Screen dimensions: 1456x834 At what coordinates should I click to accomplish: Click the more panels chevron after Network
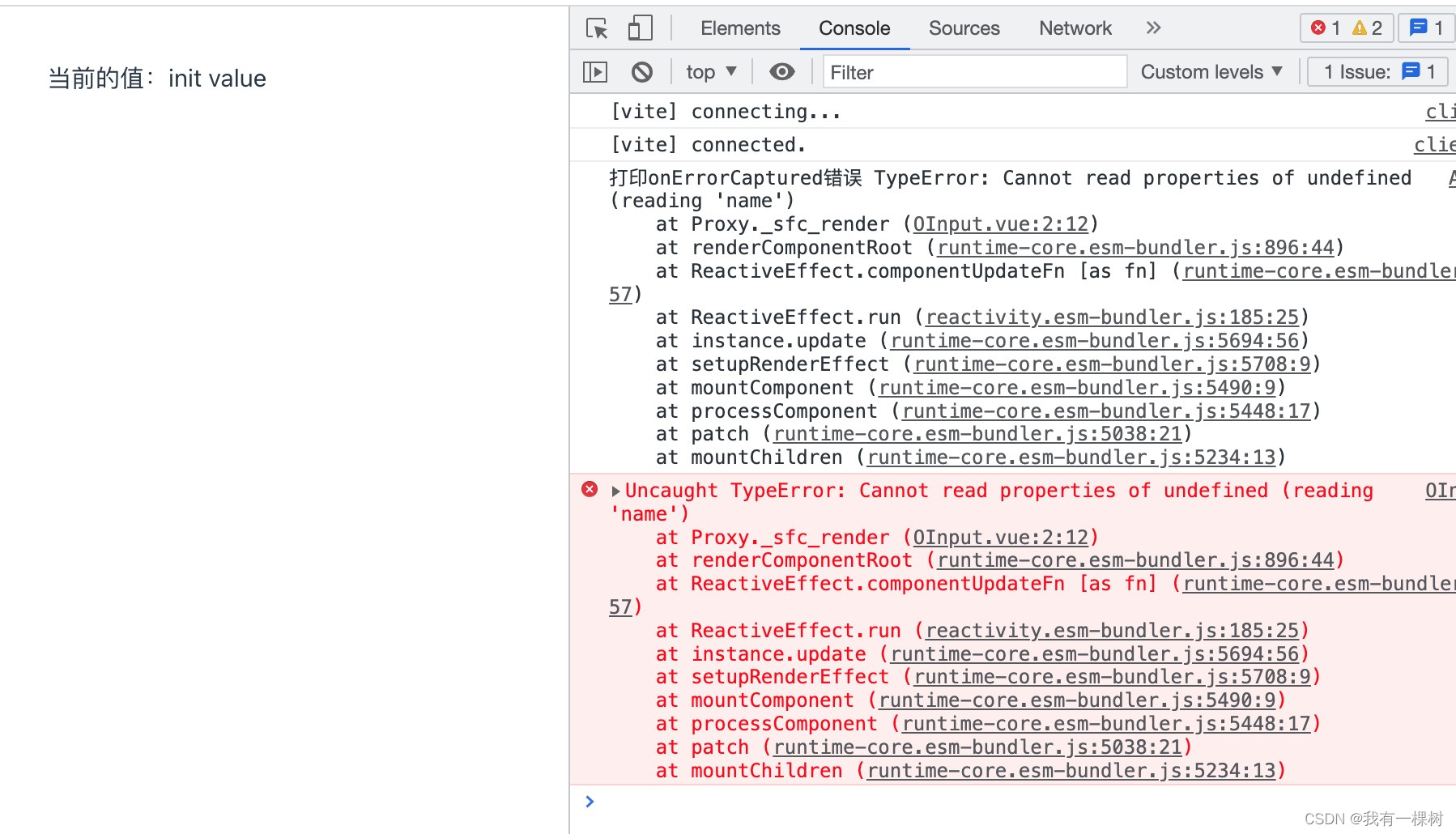point(1153,28)
